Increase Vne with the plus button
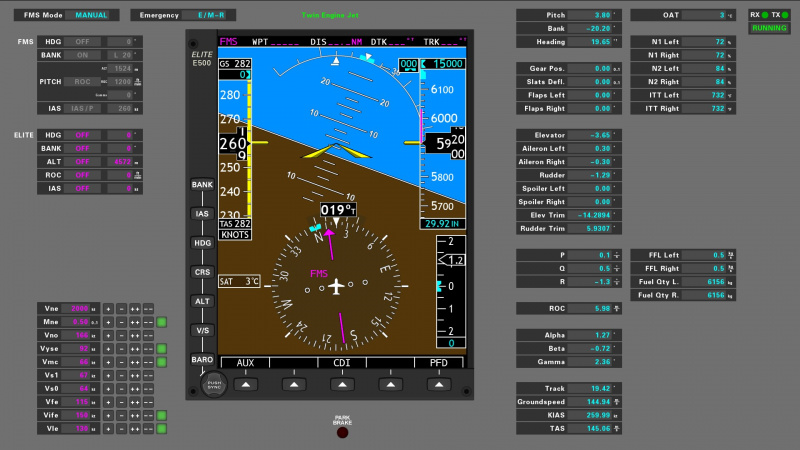This screenshot has height=450, width=800. click(x=109, y=309)
